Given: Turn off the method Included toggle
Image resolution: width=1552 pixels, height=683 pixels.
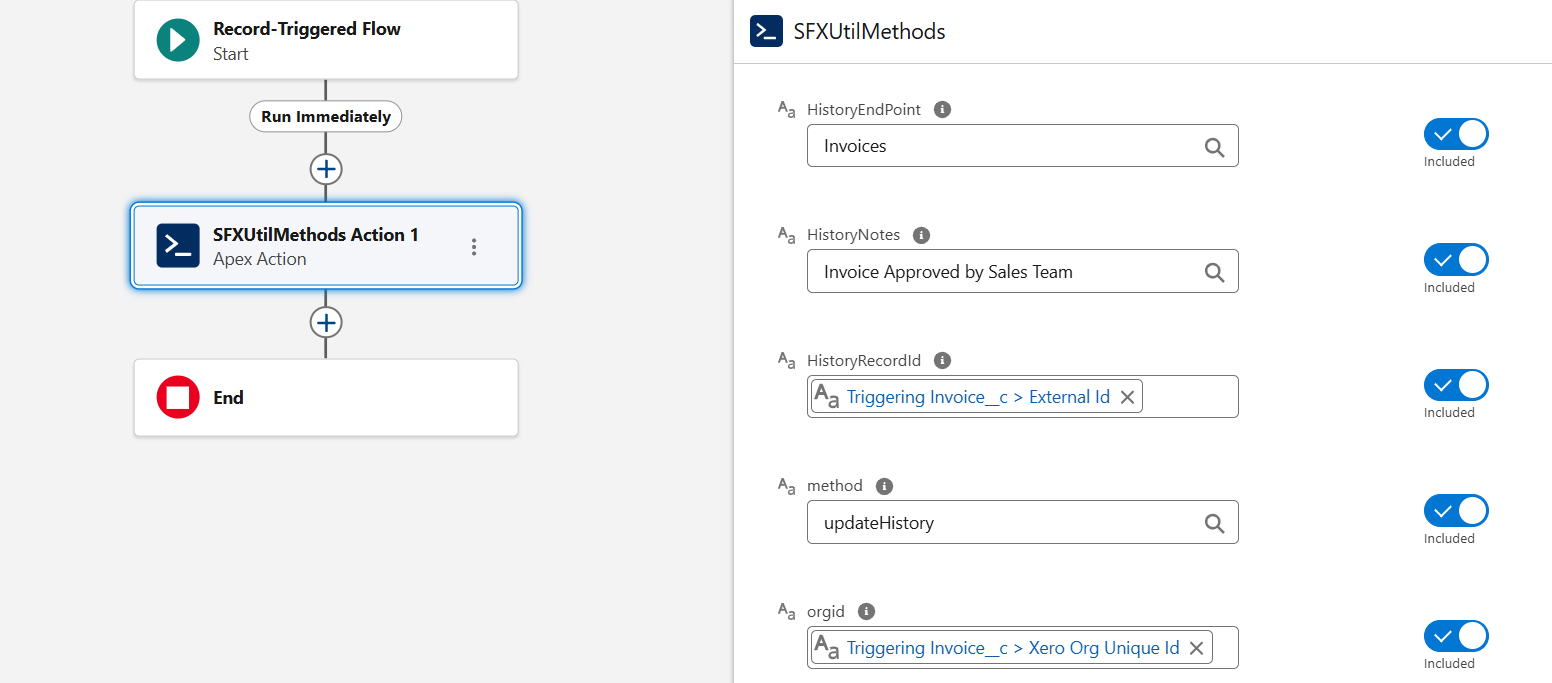Looking at the screenshot, I should 1456,511.
